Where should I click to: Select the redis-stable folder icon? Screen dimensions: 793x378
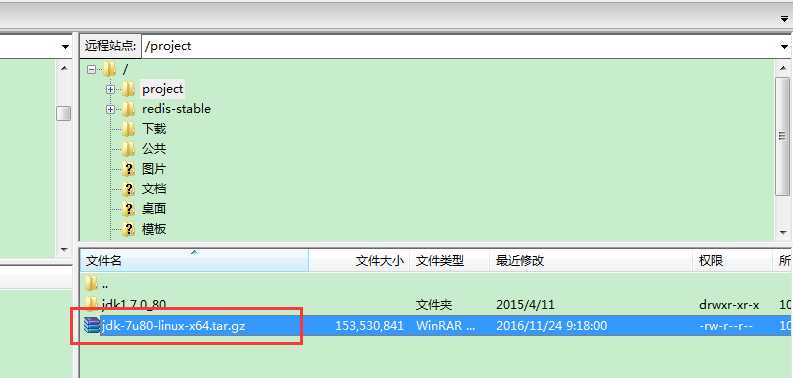(x=128, y=109)
